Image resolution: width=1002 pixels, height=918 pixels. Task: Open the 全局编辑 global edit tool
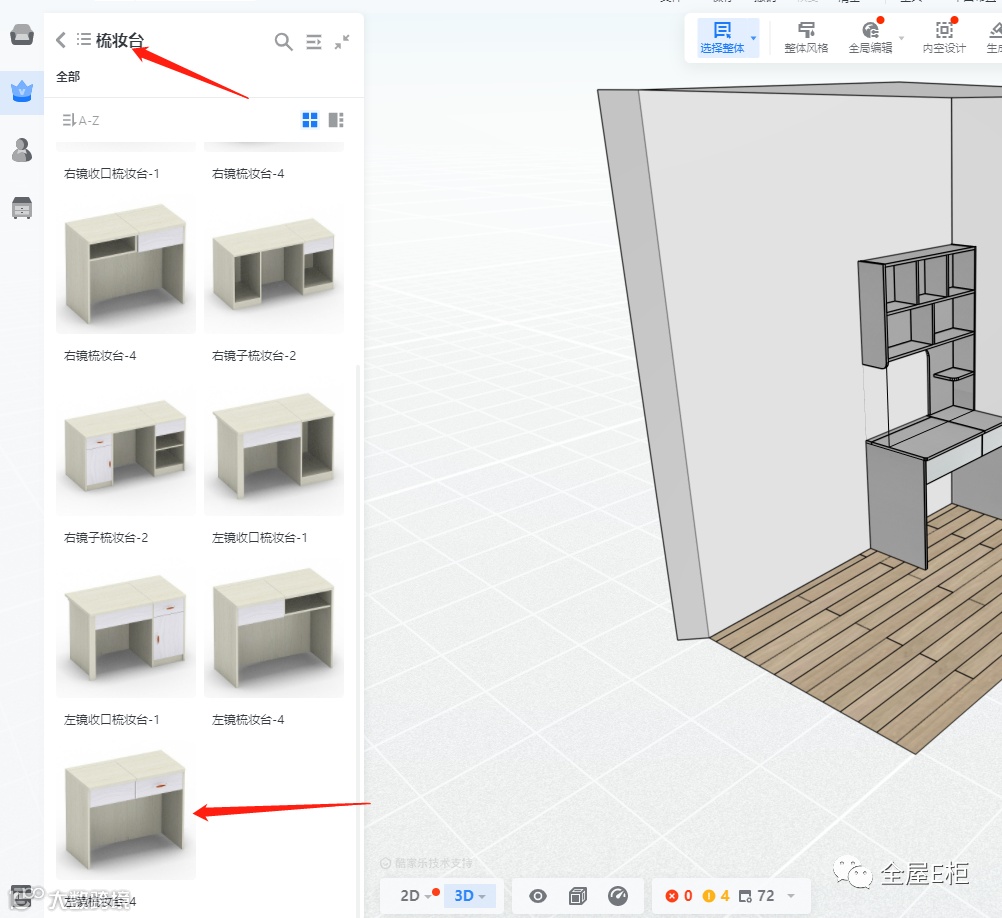[870, 38]
